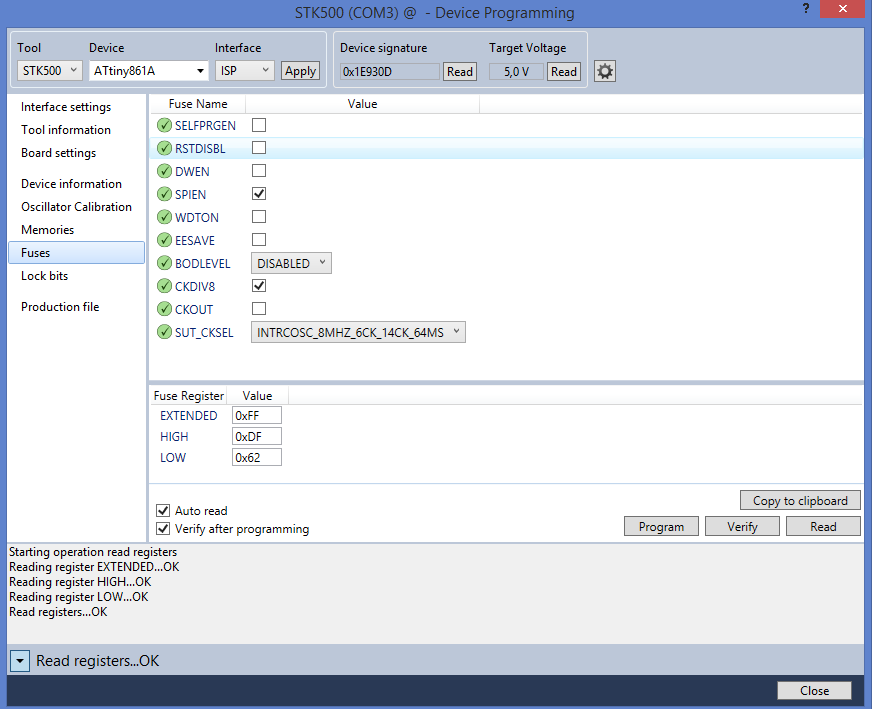Select the Fuses page
872x709 pixels.
click(77, 252)
